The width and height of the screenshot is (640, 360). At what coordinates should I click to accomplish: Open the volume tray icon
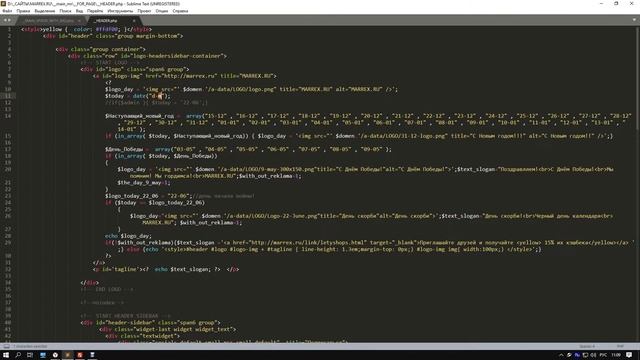click(593, 355)
